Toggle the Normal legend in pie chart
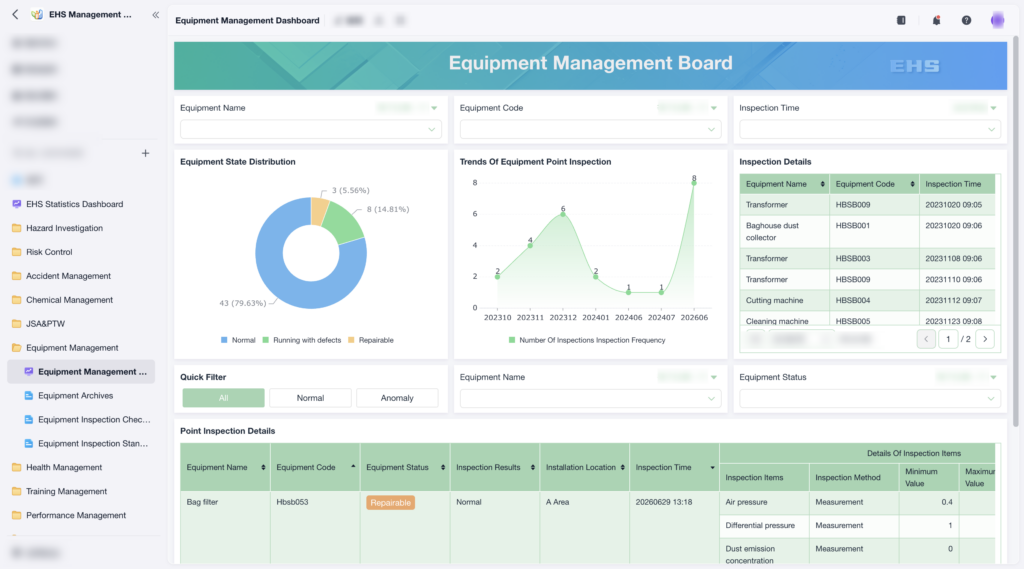 [238, 340]
